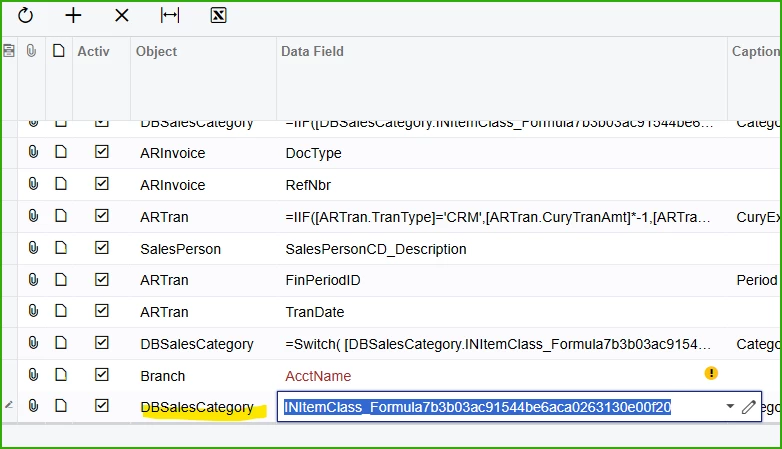Select the CuryEx caption cell in the IIF ARTran row
Screen dimensions: 782x449
pyautogui.click(x=755, y=217)
